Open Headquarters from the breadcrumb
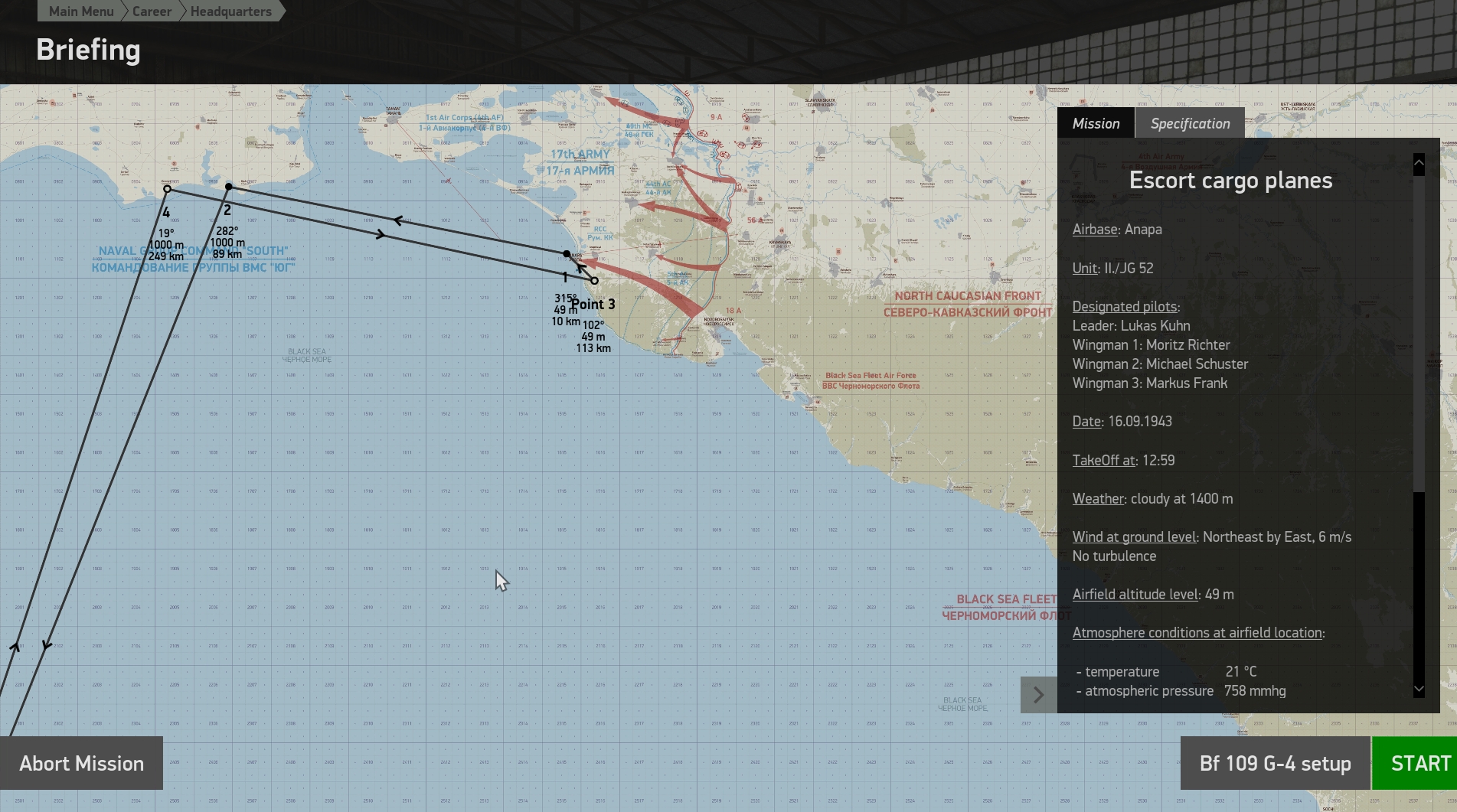Image resolution: width=1457 pixels, height=812 pixels. click(230, 11)
